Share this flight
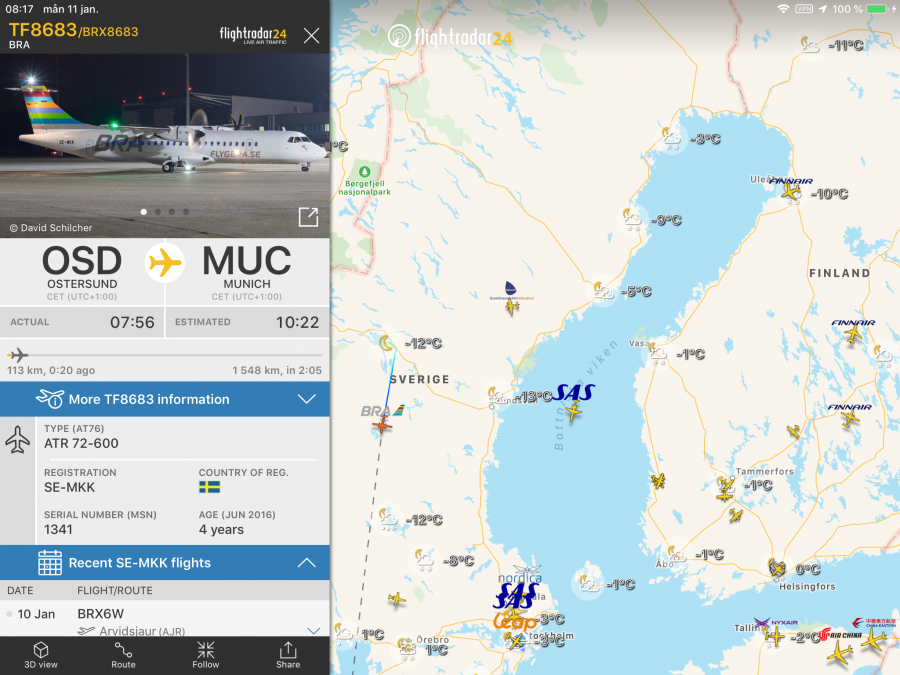The width and height of the screenshot is (900, 675). click(288, 655)
